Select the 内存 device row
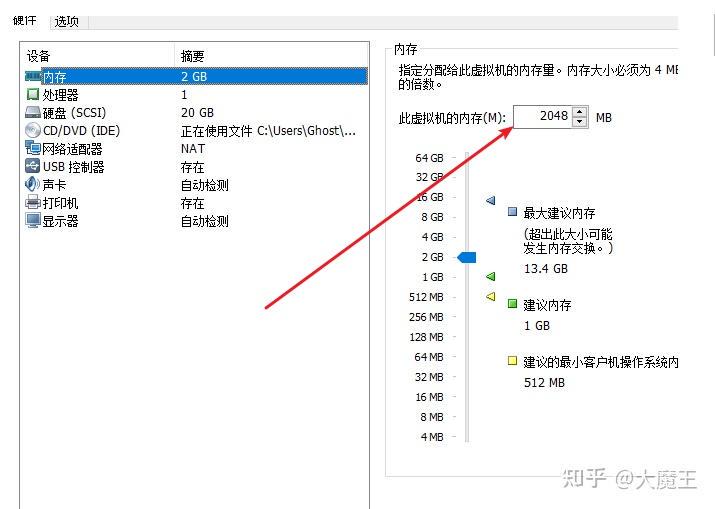 pyautogui.click(x=196, y=76)
